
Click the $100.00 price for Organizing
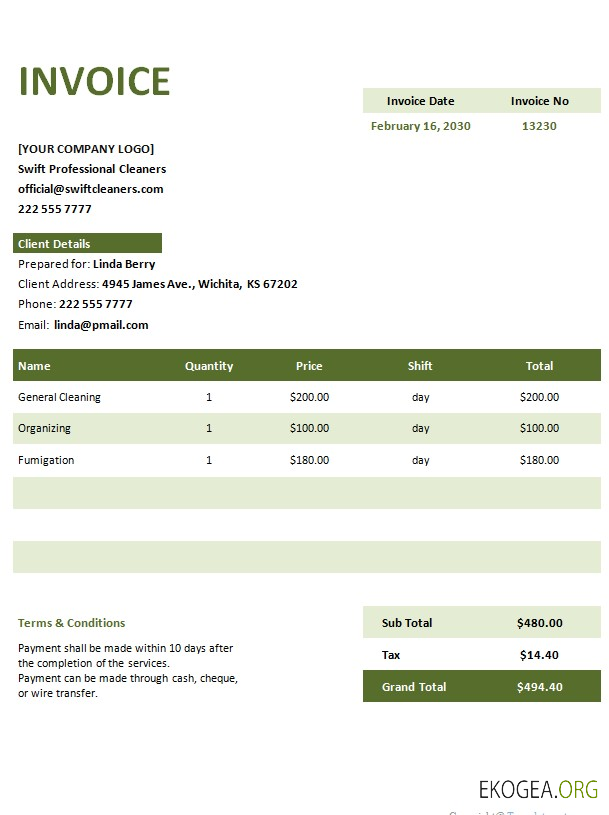[x=309, y=428]
